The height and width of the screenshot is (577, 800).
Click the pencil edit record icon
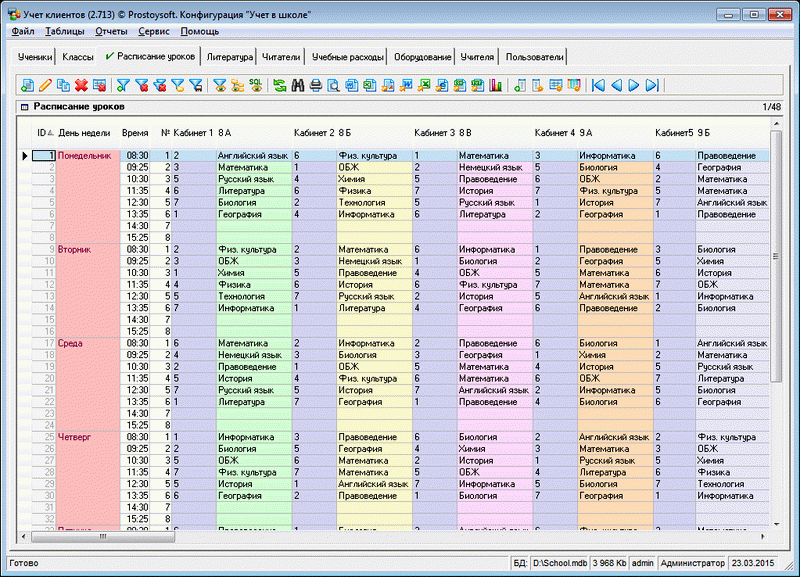[x=45, y=86]
